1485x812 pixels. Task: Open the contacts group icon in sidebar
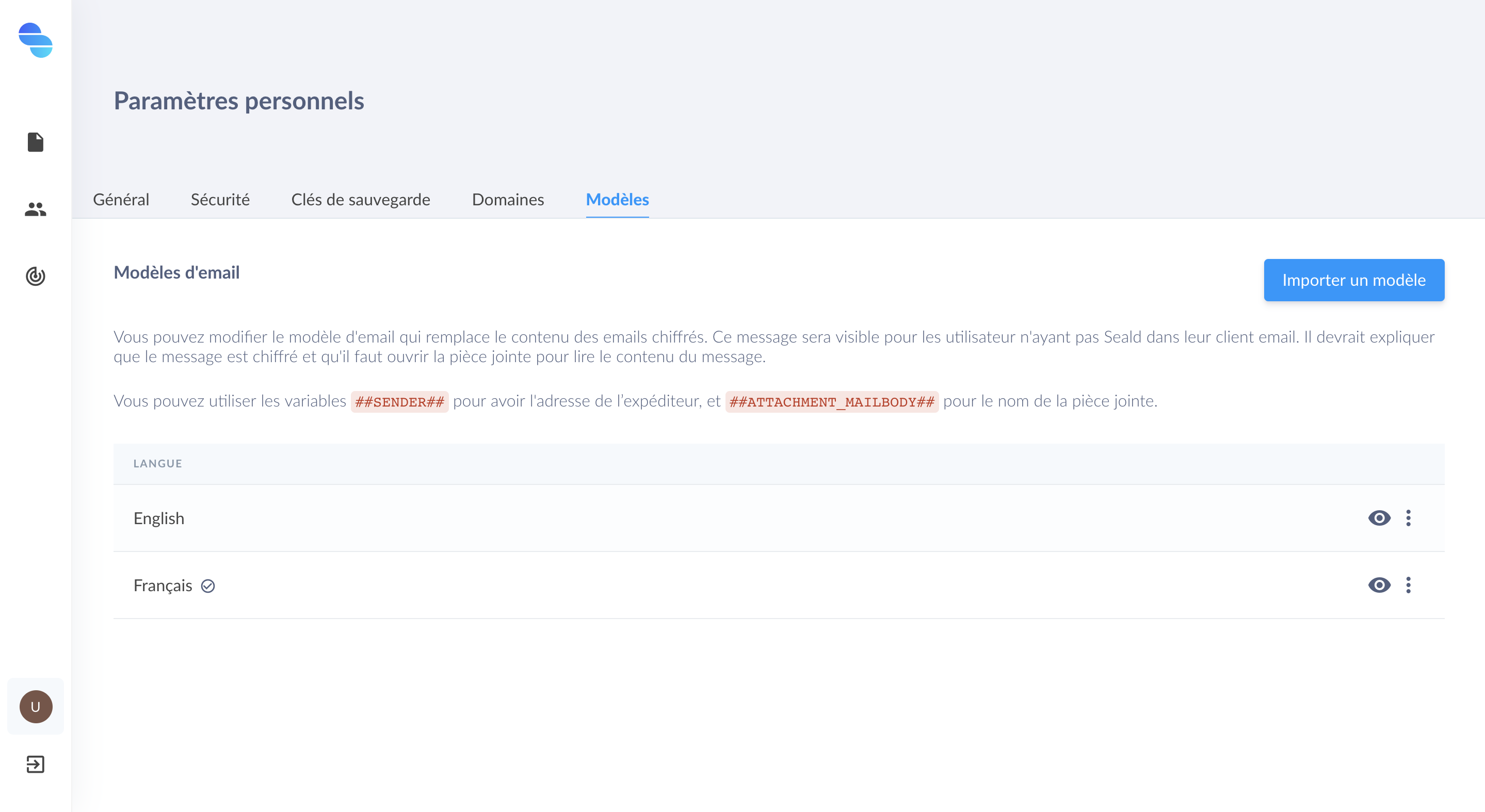[x=35, y=209]
